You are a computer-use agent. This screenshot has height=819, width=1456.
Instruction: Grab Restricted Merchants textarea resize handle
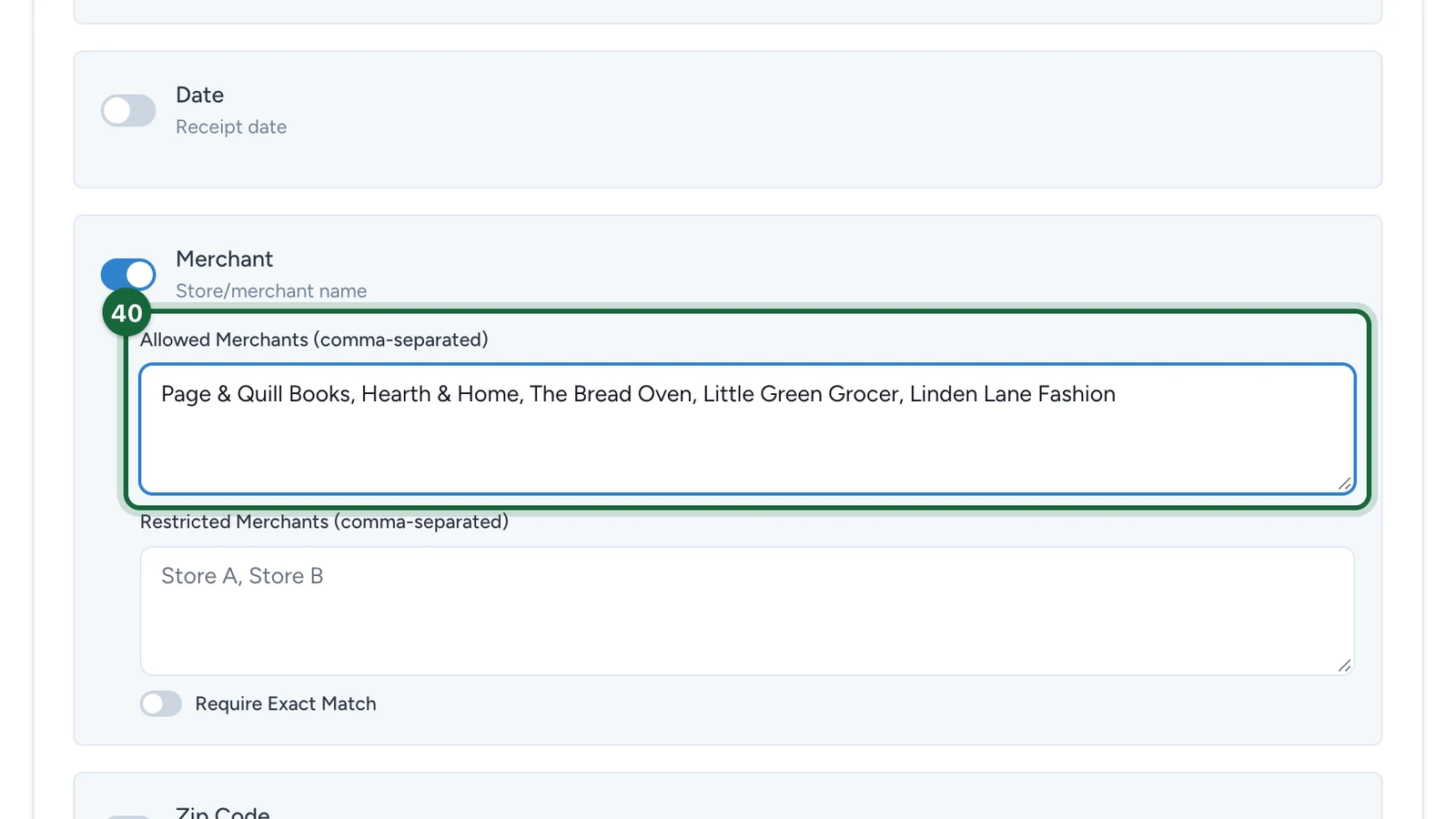click(x=1344, y=665)
